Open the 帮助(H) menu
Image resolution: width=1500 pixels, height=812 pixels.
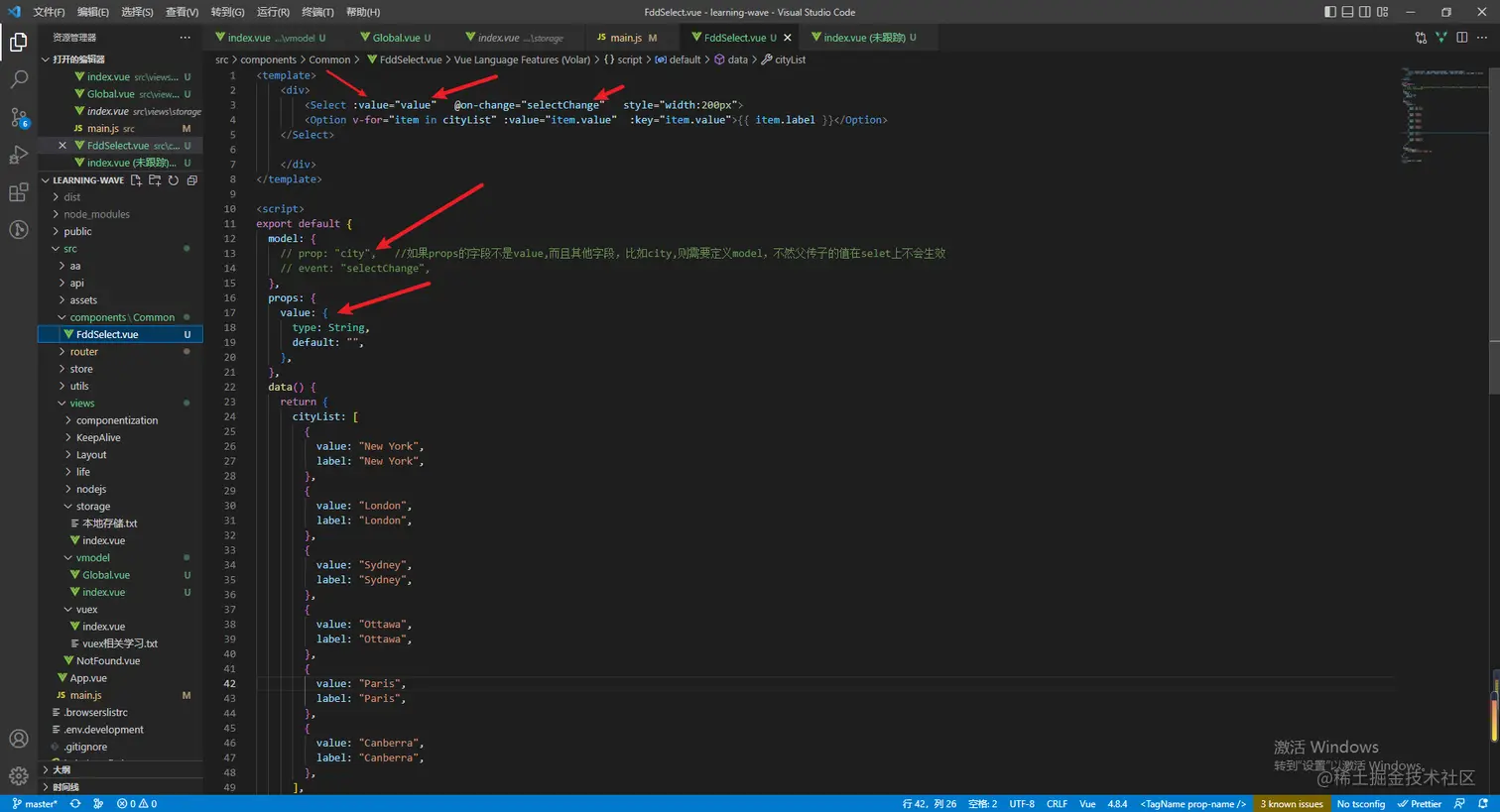click(363, 12)
